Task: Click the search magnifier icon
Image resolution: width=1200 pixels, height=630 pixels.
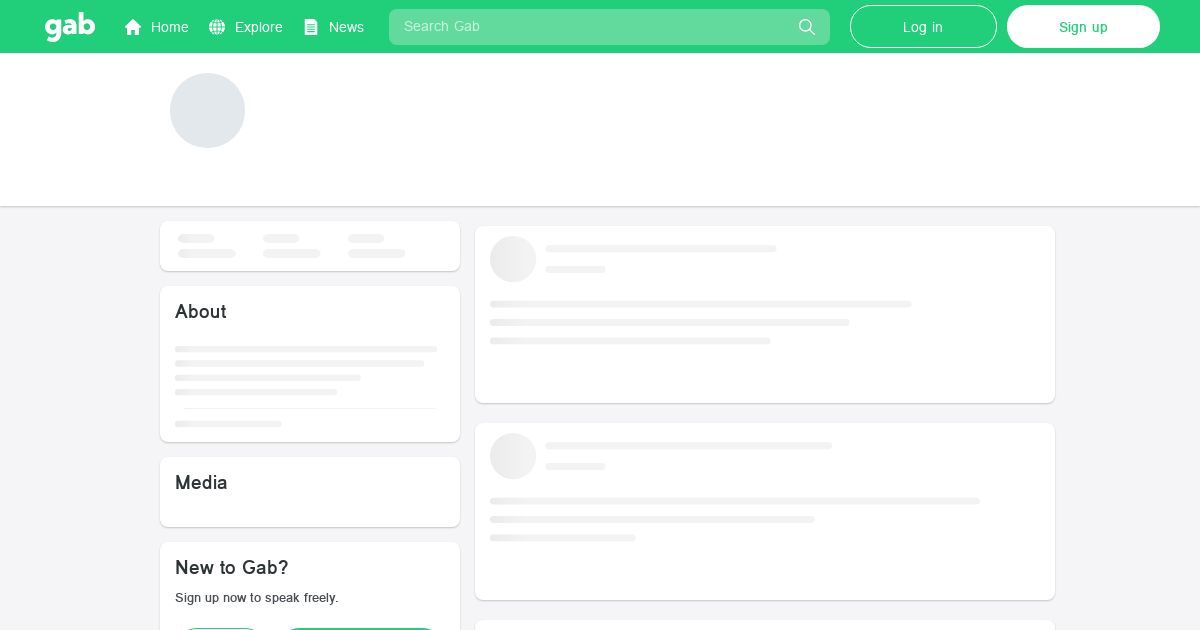Action: point(807,27)
